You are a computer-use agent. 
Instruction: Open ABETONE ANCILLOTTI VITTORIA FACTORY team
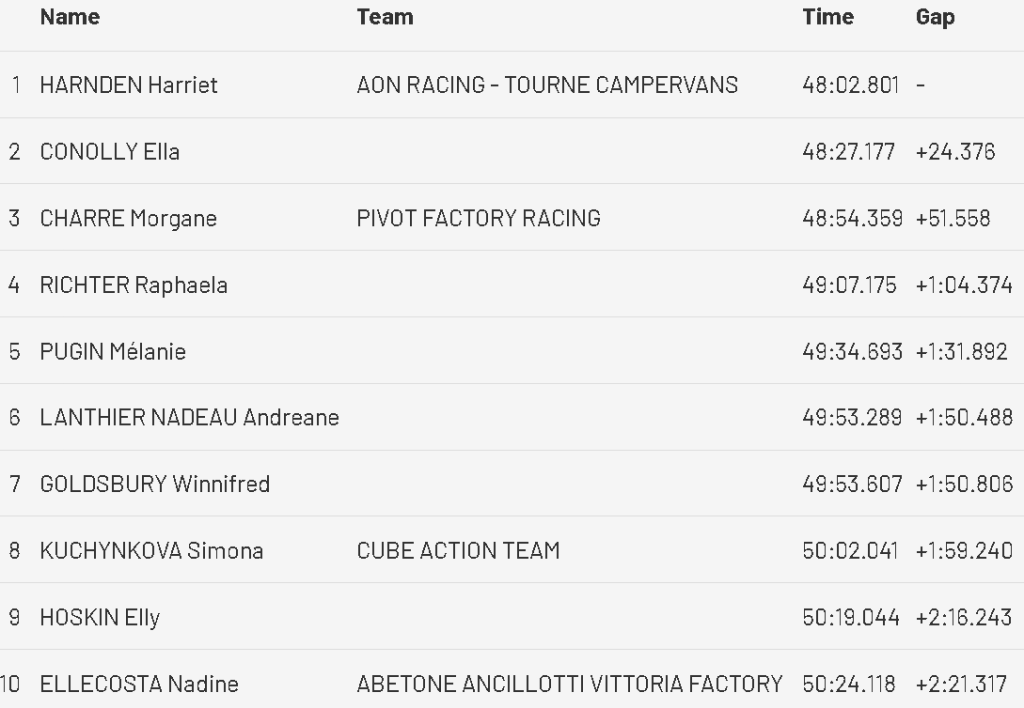coord(569,685)
